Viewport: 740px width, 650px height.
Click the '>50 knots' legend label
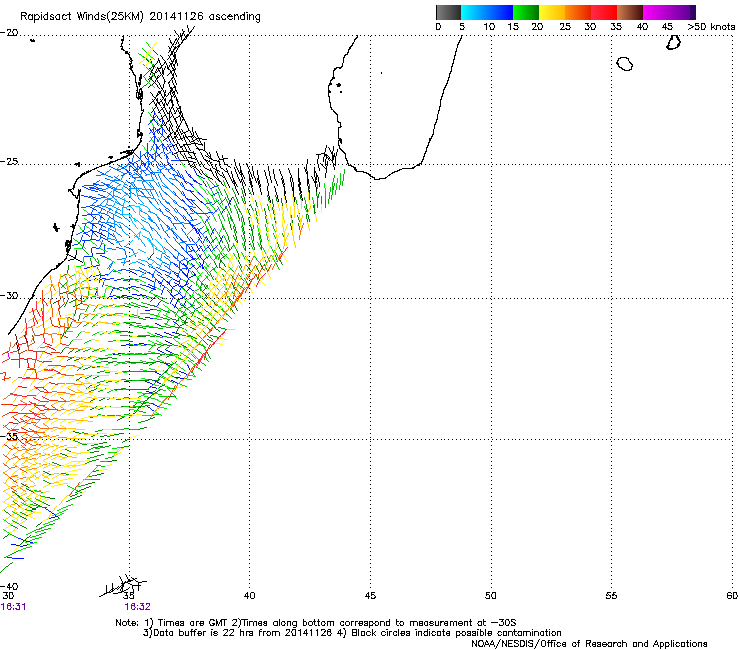[711, 27]
